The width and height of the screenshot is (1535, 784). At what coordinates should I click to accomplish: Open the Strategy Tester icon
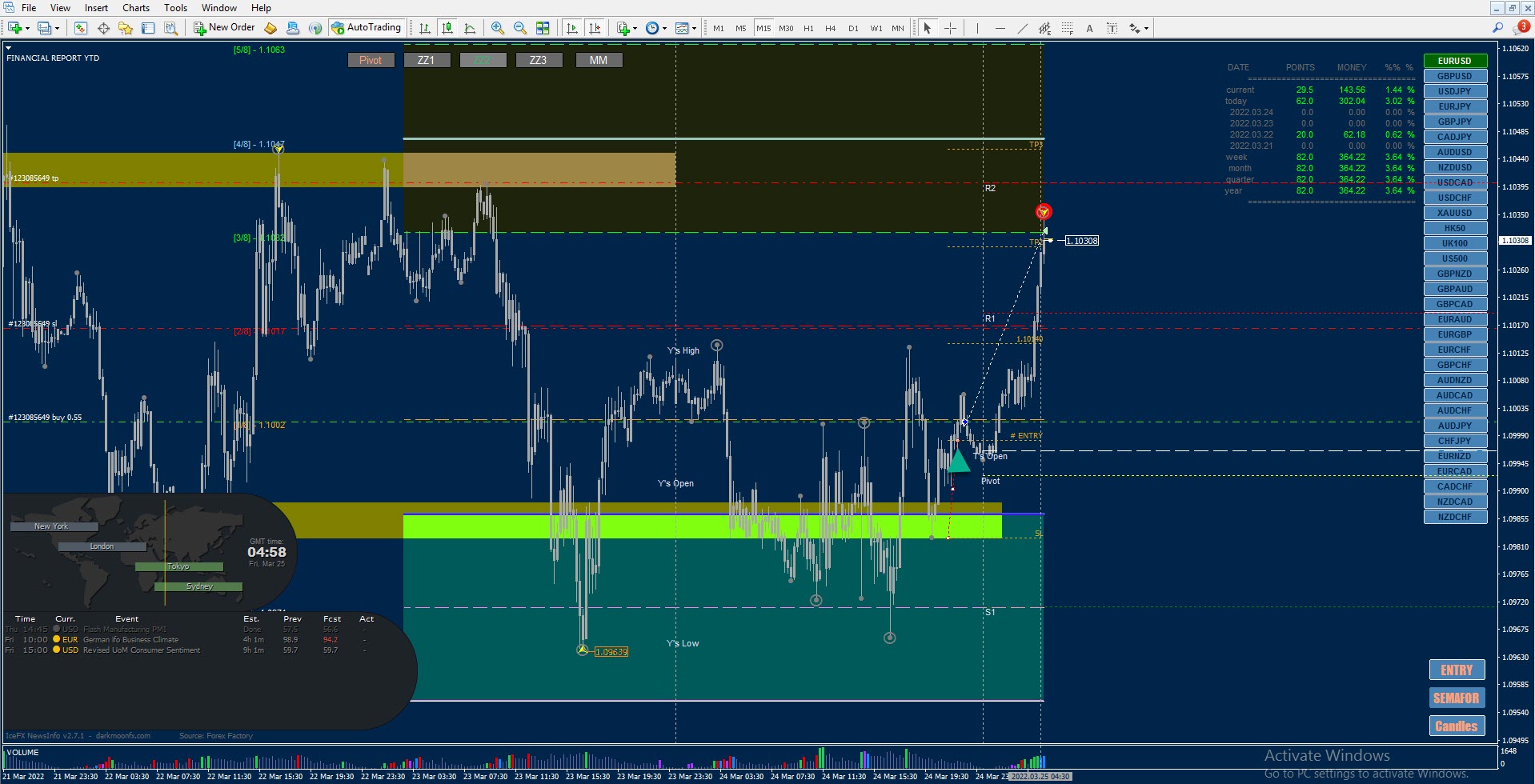(x=170, y=28)
